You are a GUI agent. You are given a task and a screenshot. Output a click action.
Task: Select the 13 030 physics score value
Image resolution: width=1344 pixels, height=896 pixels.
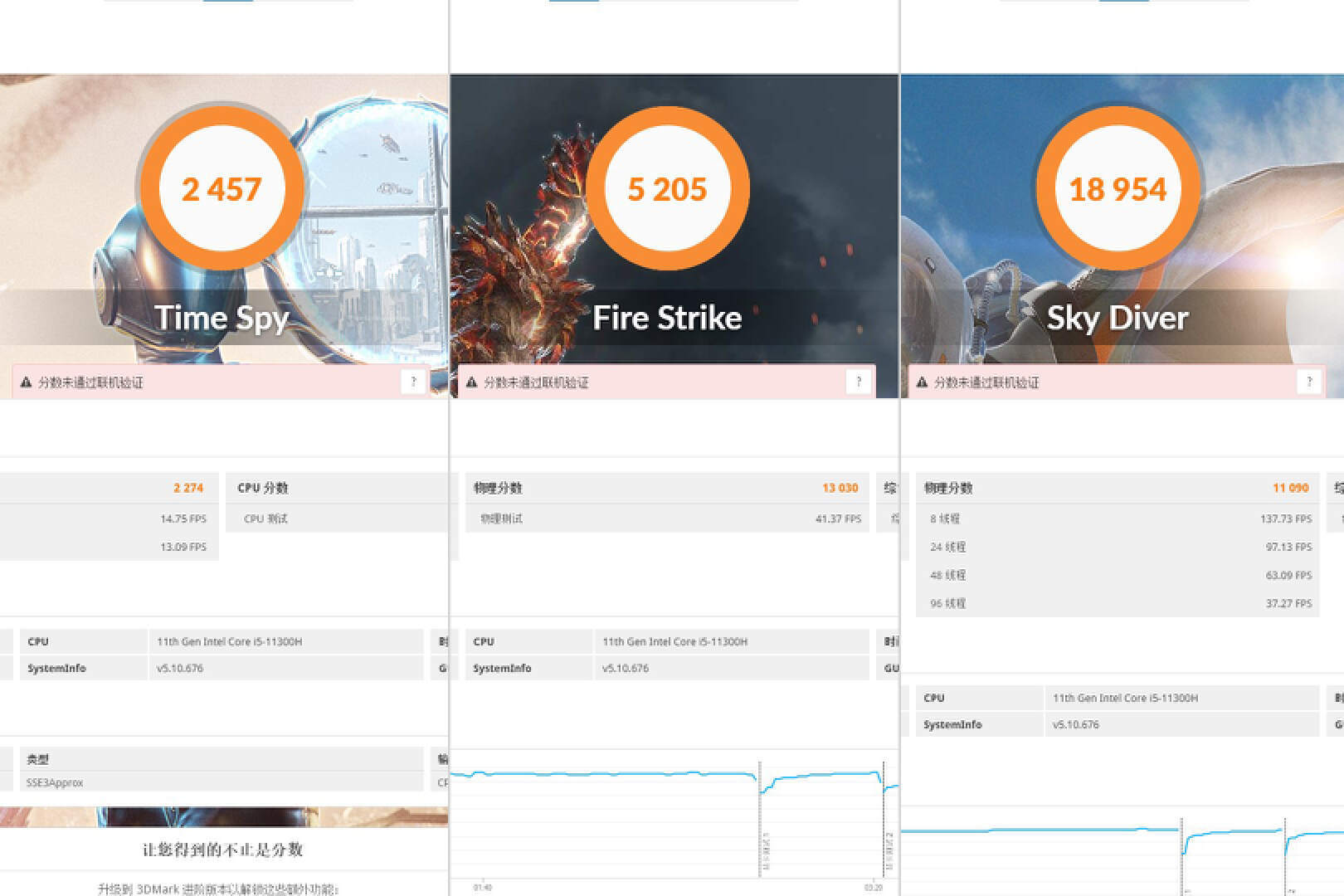click(x=840, y=488)
